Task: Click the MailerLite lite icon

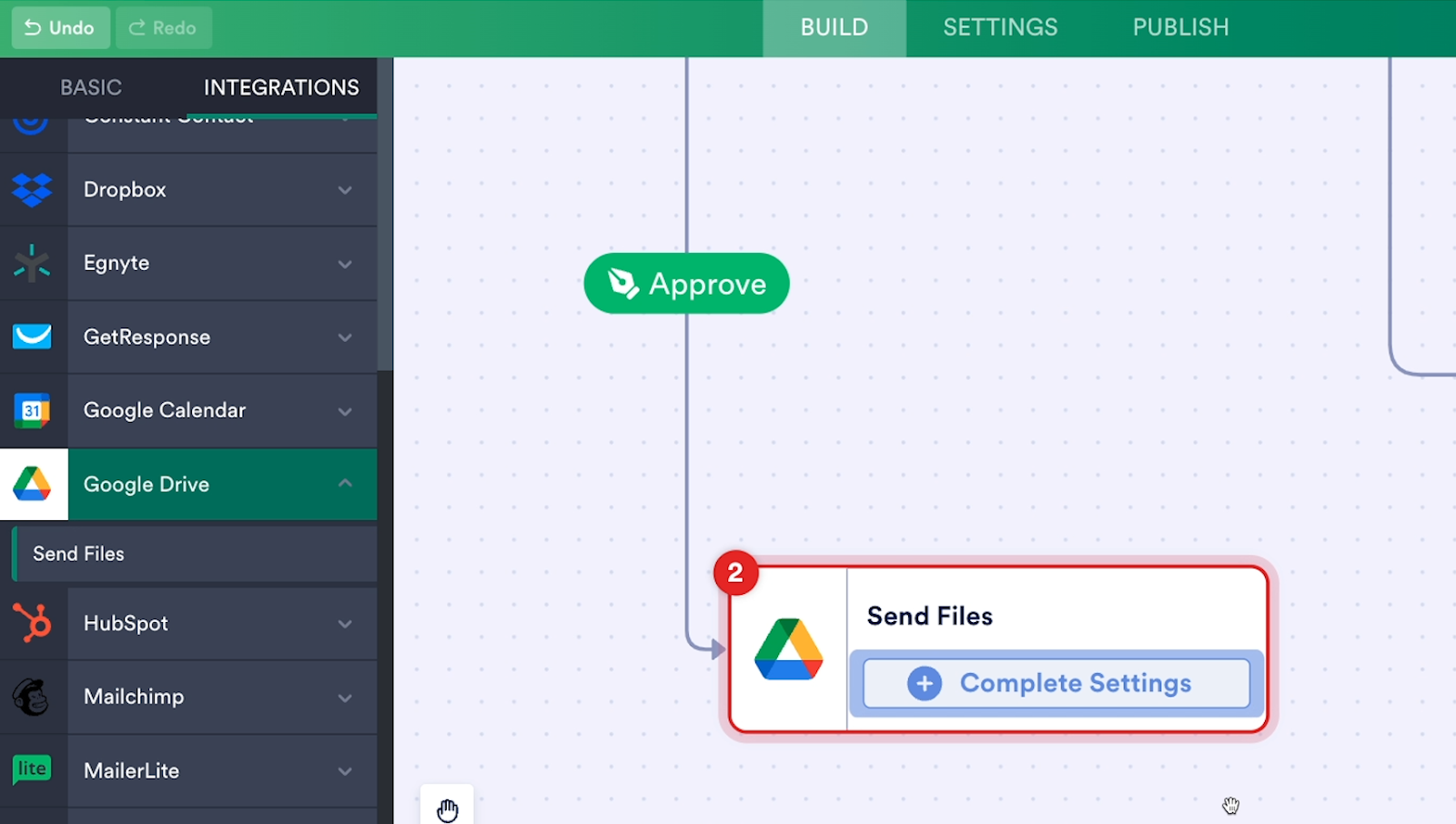Action: click(32, 769)
